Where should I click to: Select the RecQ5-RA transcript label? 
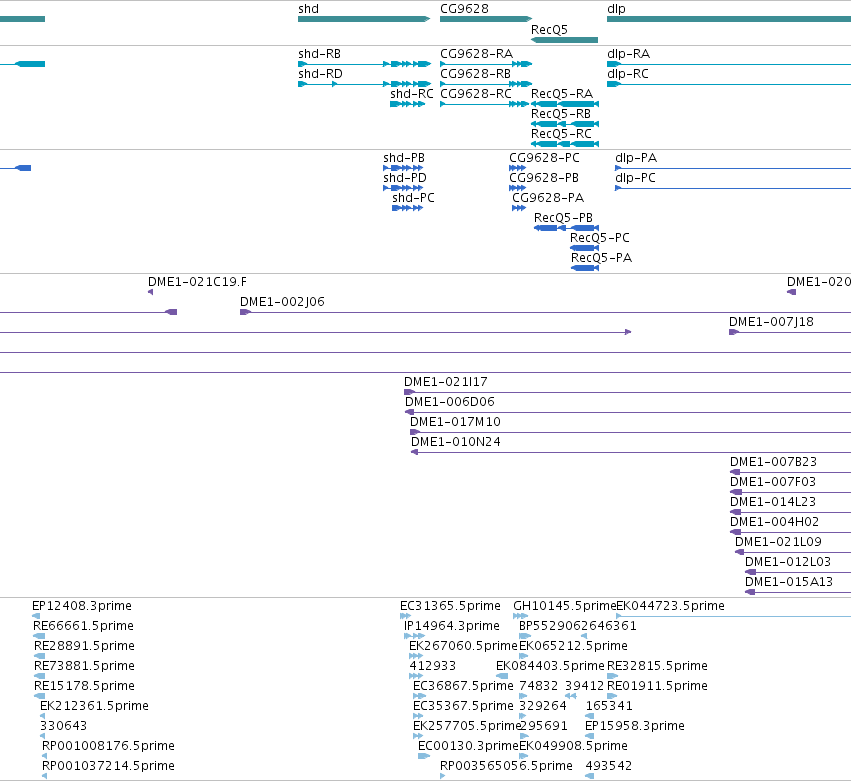click(562, 94)
